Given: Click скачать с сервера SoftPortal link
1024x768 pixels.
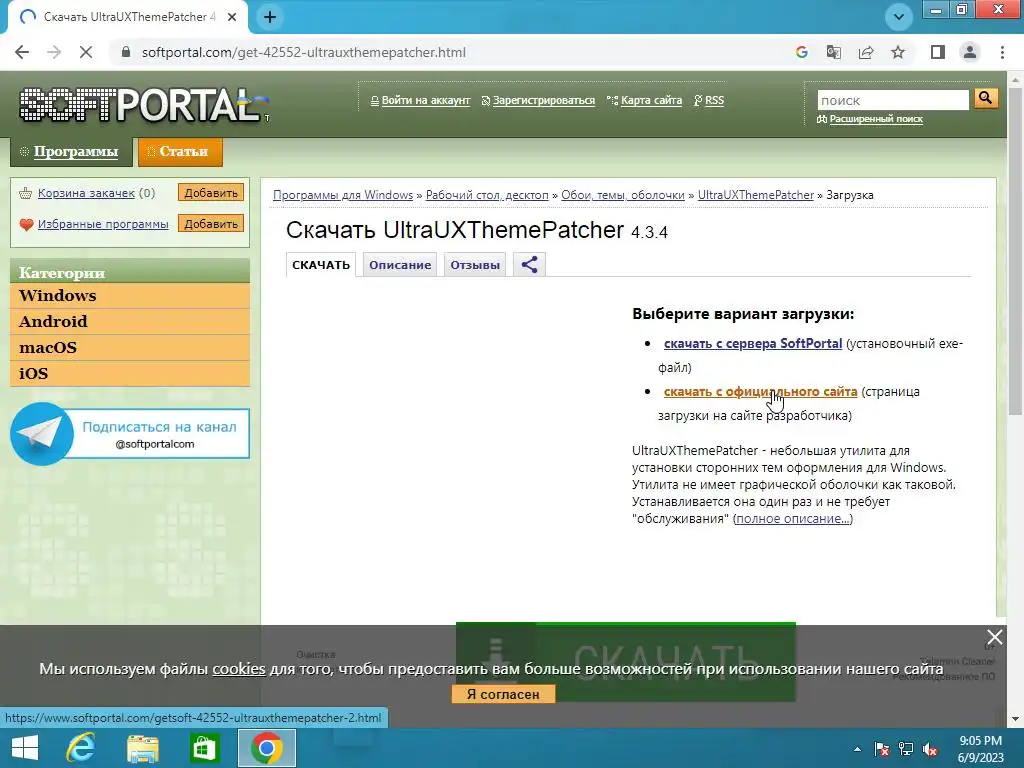Looking at the screenshot, I should tap(753, 344).
